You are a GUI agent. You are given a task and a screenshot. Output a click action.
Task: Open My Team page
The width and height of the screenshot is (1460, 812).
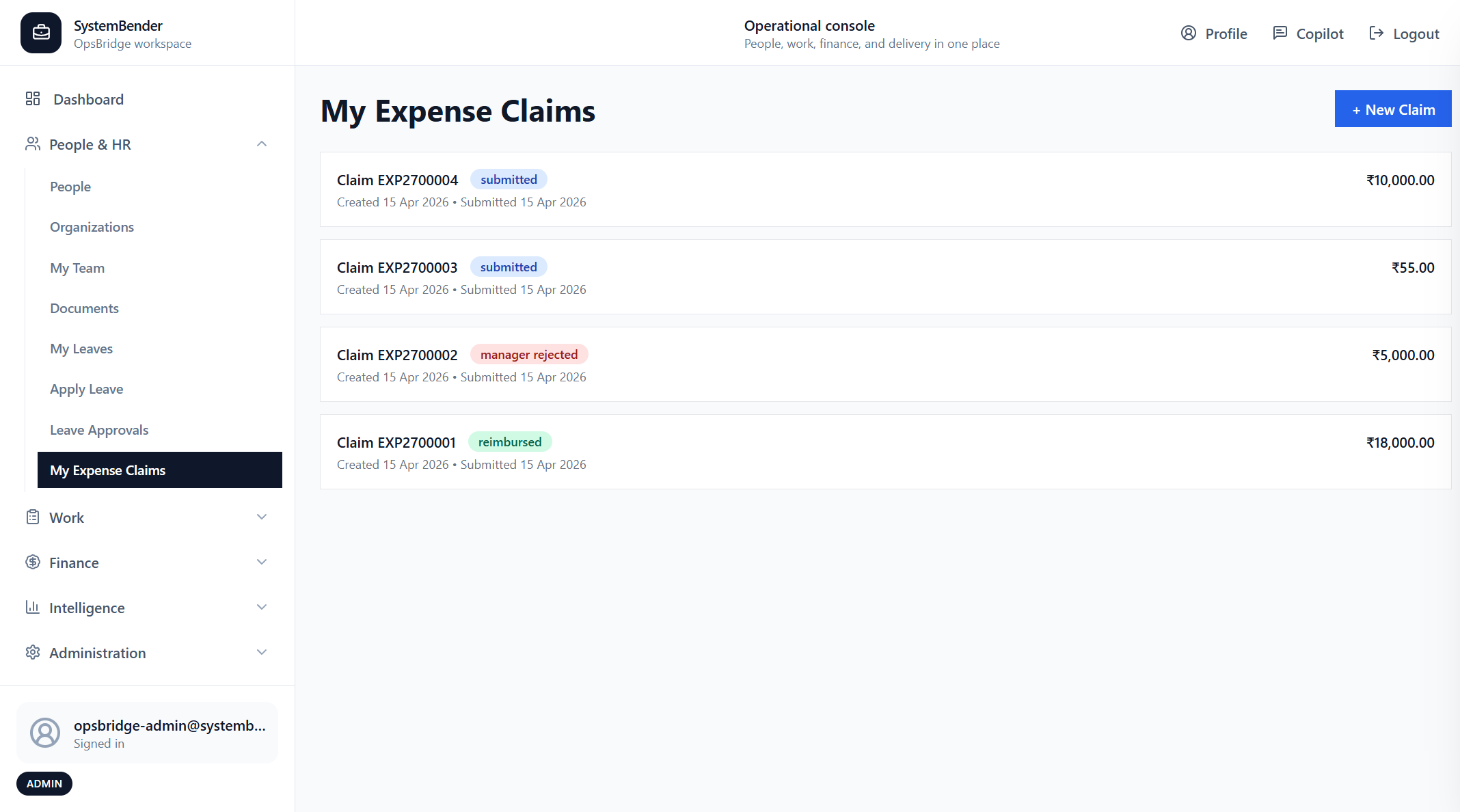[x=159, y=268]
